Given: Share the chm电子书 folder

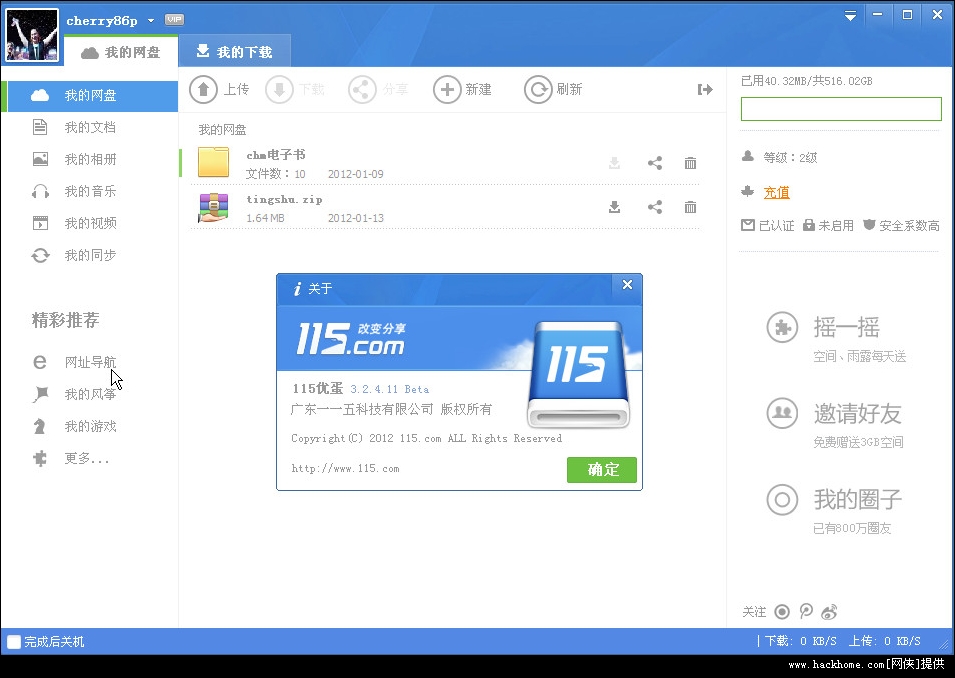Looking at the screenshot, I should [x=655, y=163].
